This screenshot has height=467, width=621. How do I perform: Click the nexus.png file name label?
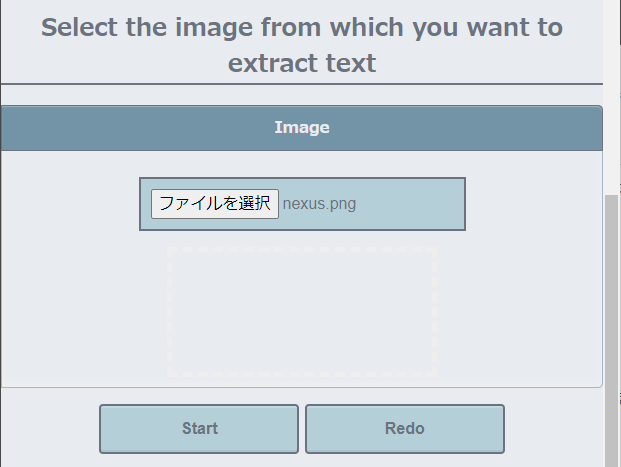click(x=319, y=204)
